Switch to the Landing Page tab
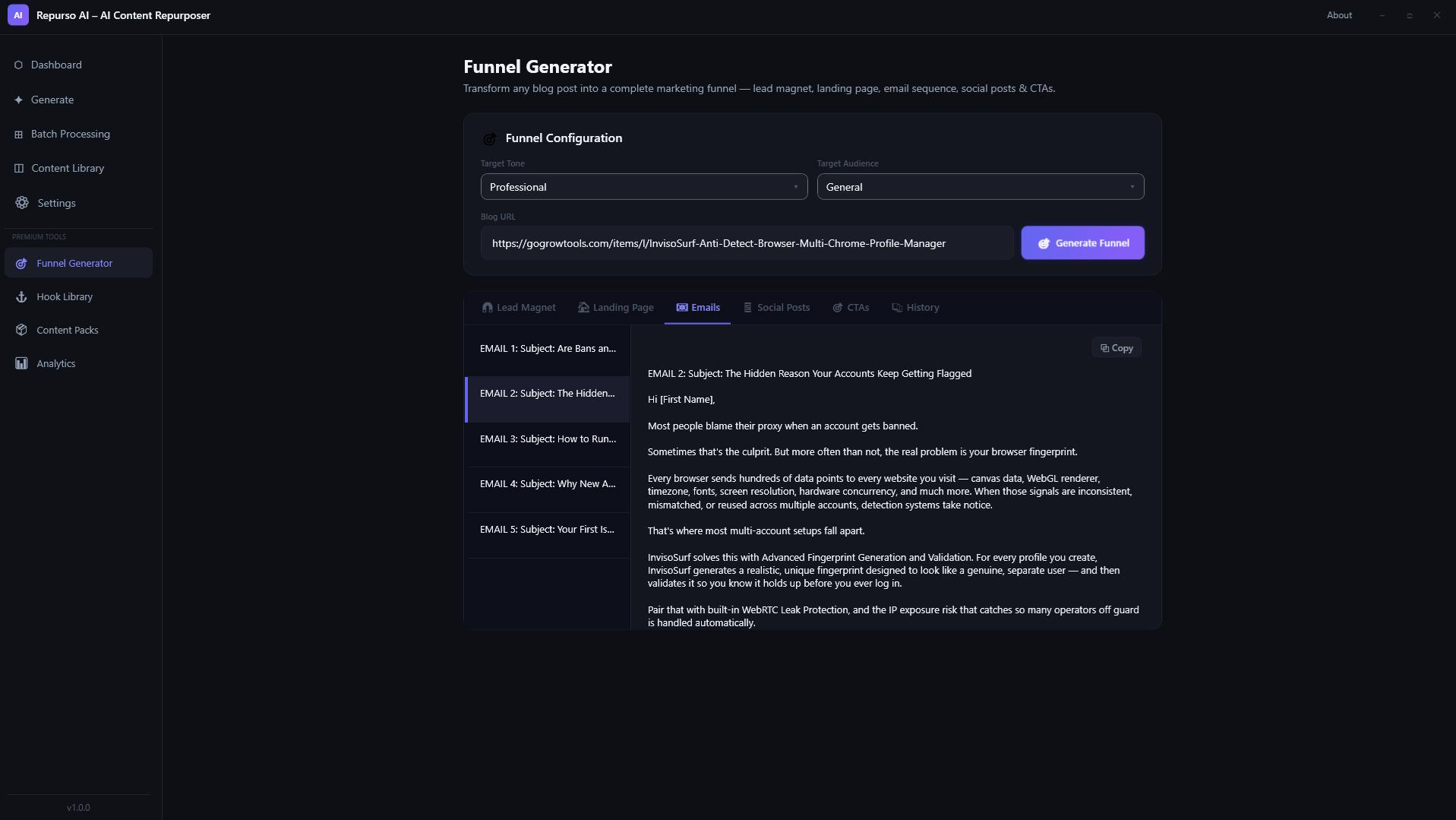 click(616, 308)
